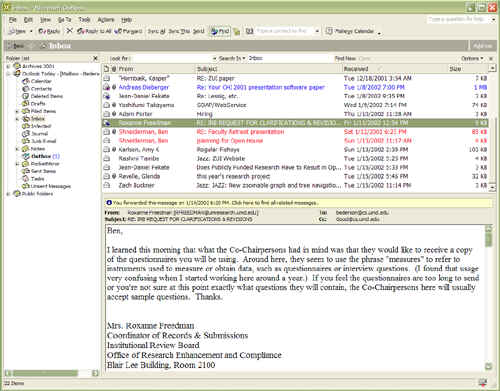The image size is (500, 391).
Task: Select the email from Adam Porter
Action: tap(295, 114)
